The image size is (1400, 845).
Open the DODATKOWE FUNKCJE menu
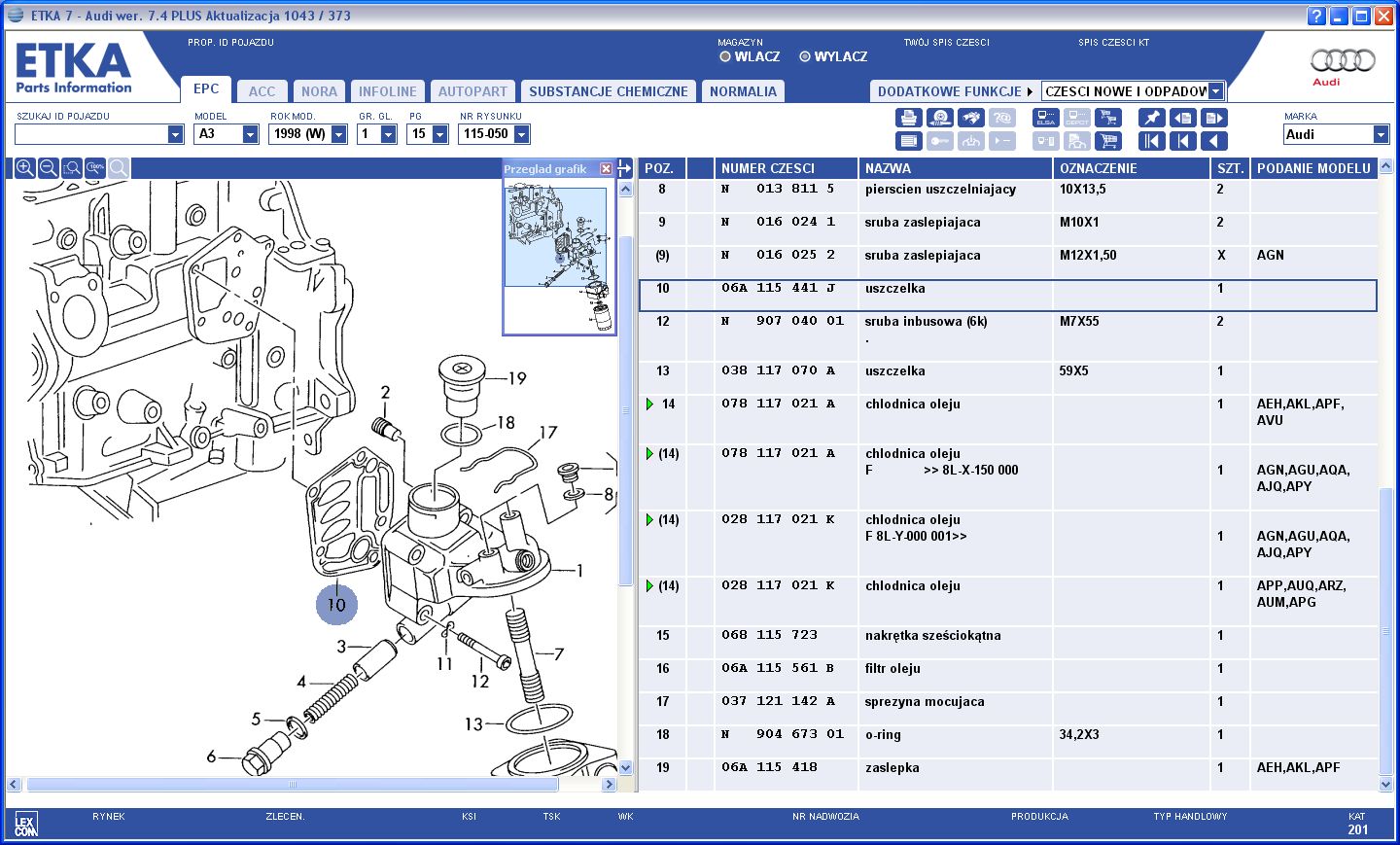coord(954,91)
